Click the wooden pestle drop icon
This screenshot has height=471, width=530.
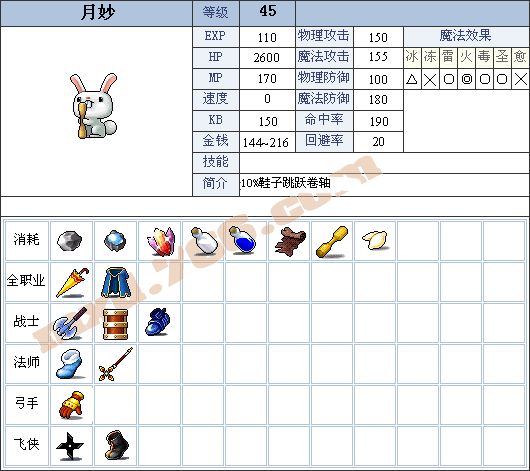tap(332, 242)
